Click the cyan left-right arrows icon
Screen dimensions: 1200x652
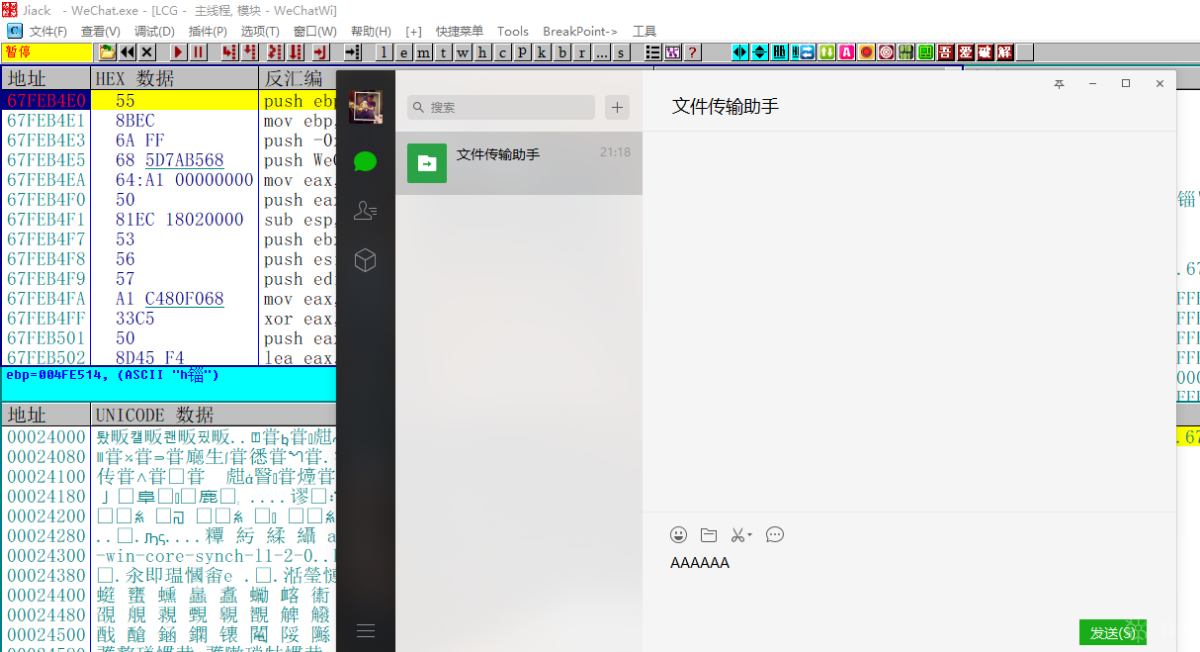[740, 52]
